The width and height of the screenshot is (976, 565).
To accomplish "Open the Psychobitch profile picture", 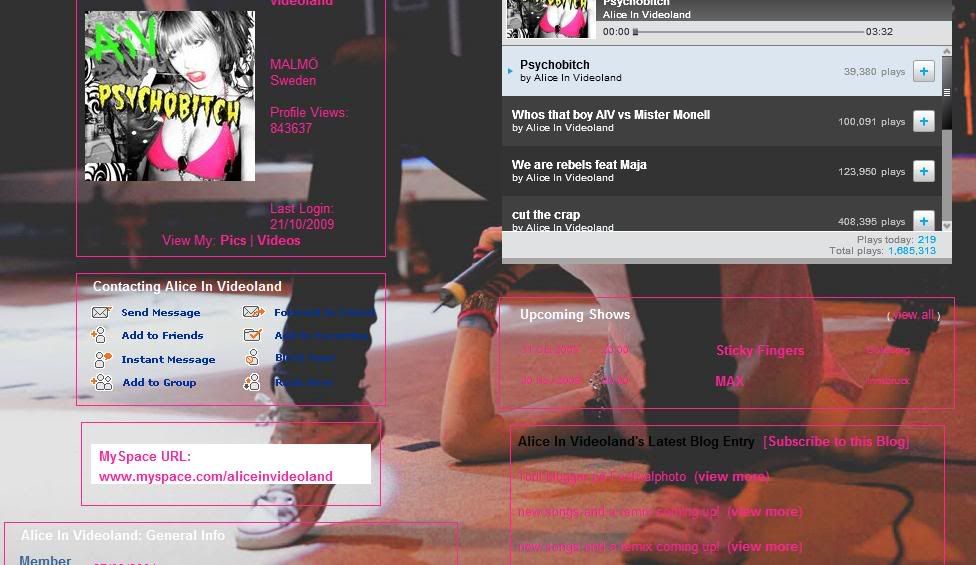I will pos(170,96).
